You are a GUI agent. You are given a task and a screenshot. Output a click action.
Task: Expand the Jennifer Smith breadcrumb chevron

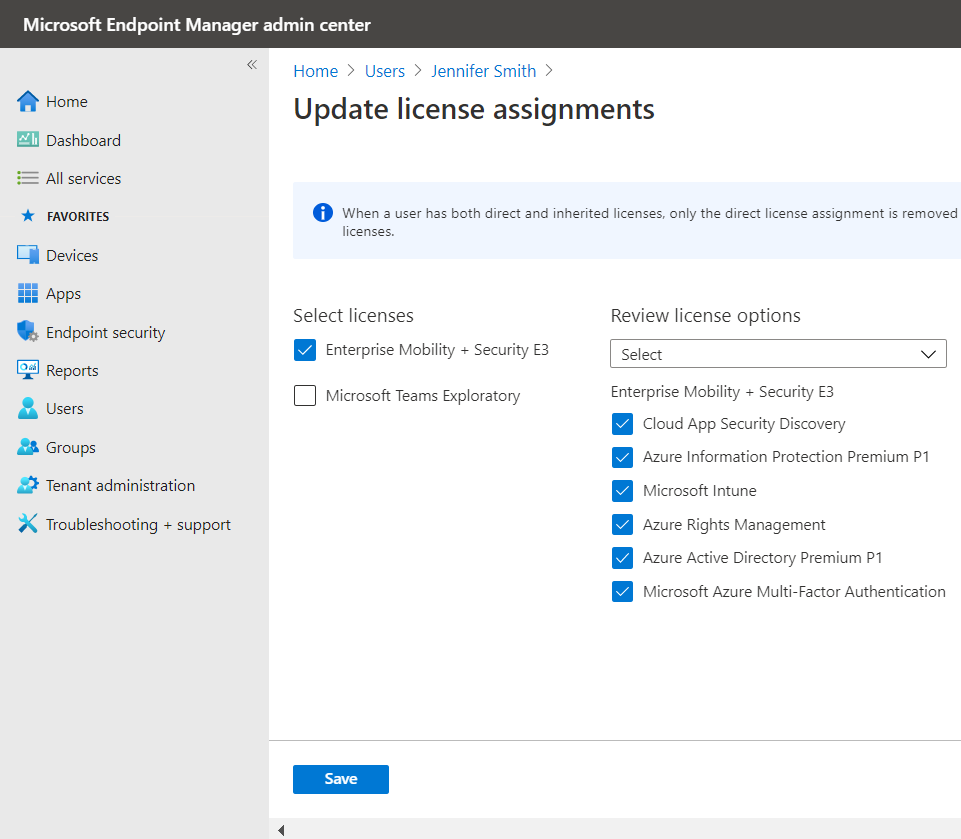click(549, 71)
